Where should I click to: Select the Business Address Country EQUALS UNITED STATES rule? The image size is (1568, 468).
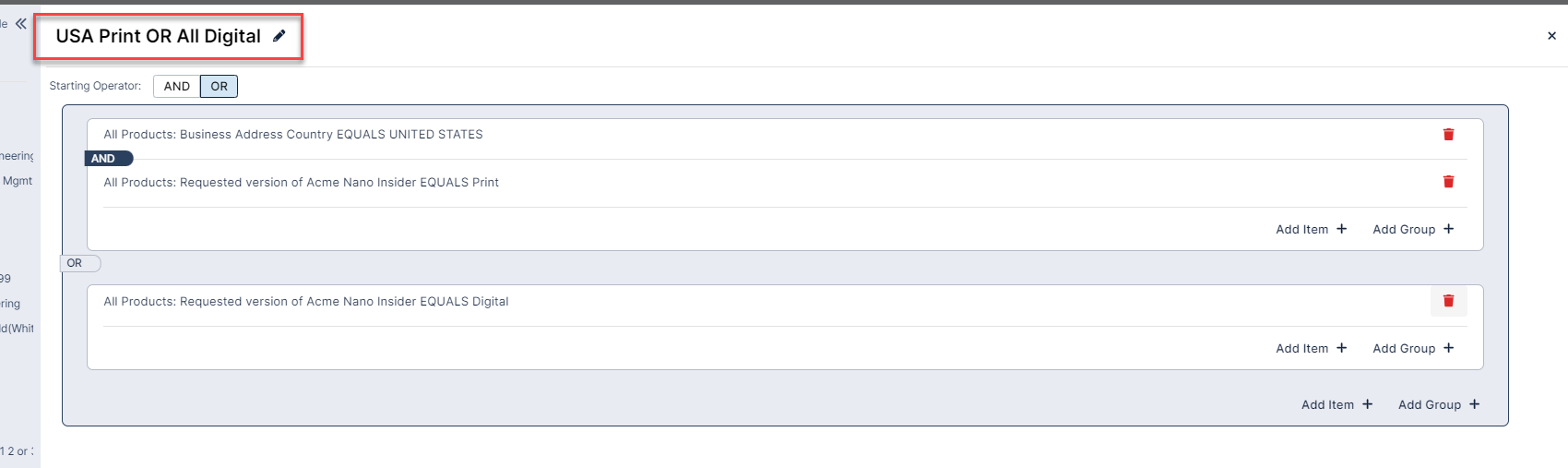(293, 135)
